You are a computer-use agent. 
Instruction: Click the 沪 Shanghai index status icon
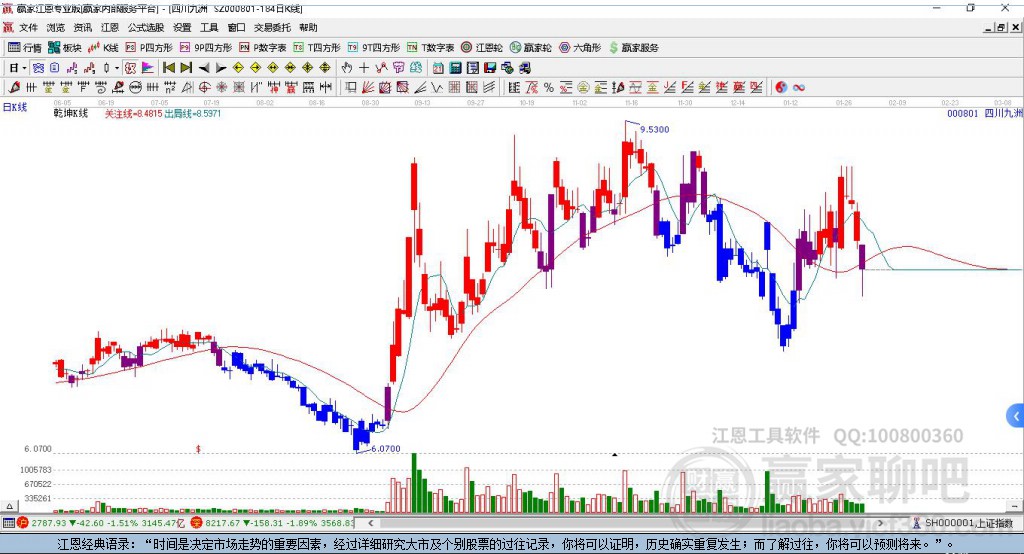pos(23,523)
